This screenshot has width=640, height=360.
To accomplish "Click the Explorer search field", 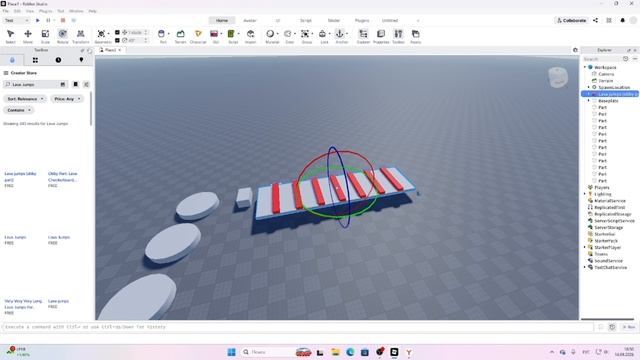I will tap(602, 59).
